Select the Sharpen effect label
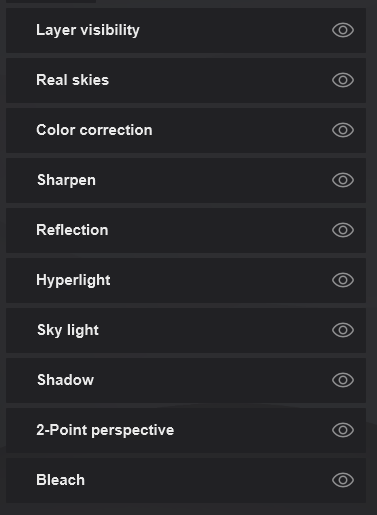 (66, 180)
